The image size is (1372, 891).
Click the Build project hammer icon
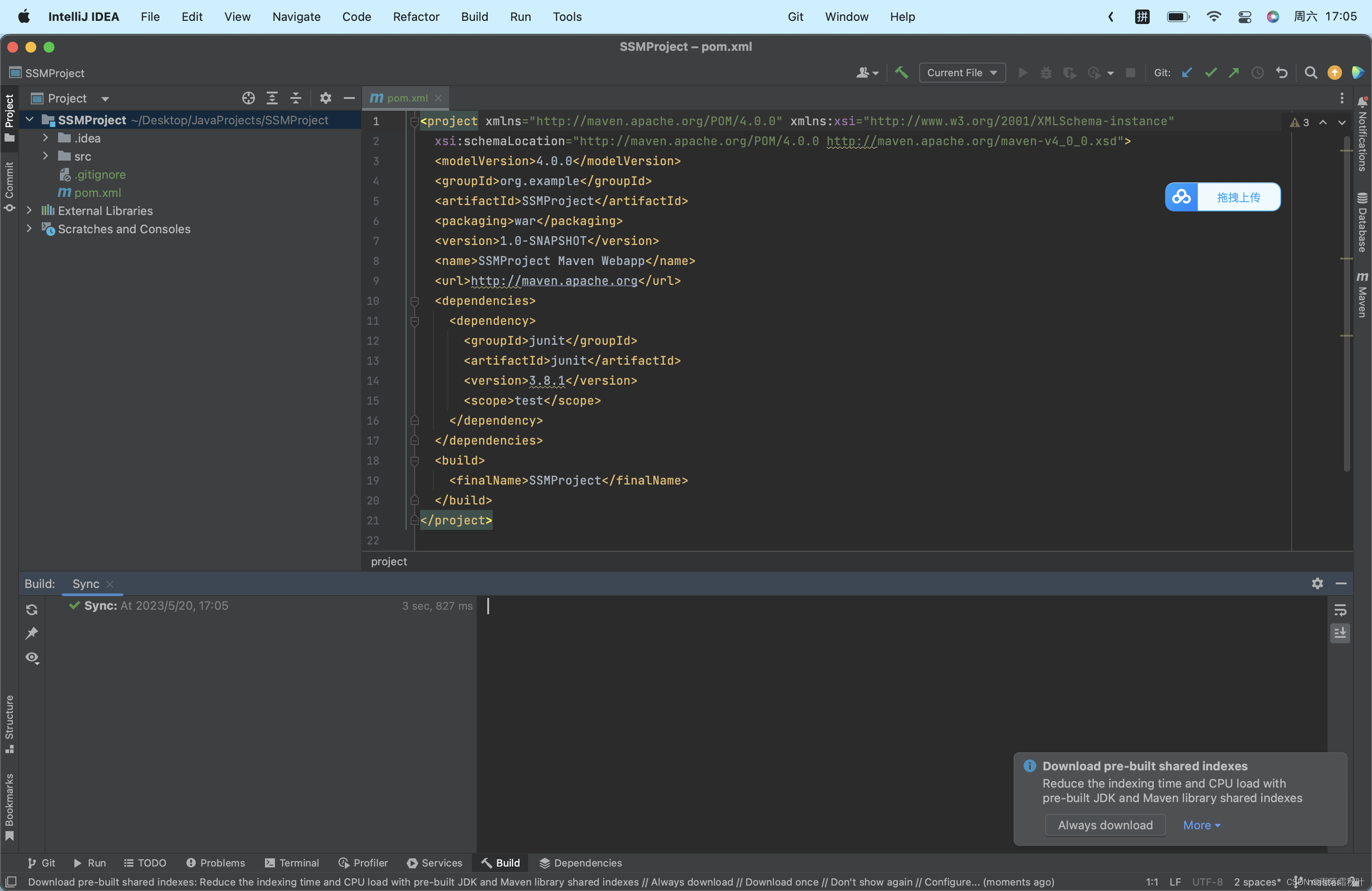point(901,73)
